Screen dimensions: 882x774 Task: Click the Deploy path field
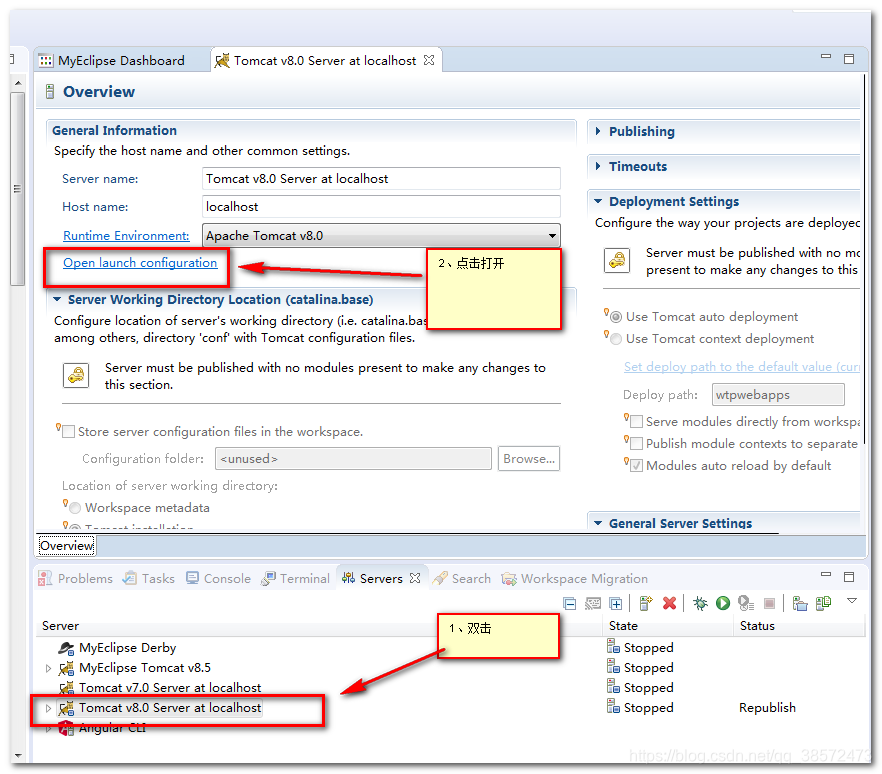pyautogui.click(x=778, y=395)
